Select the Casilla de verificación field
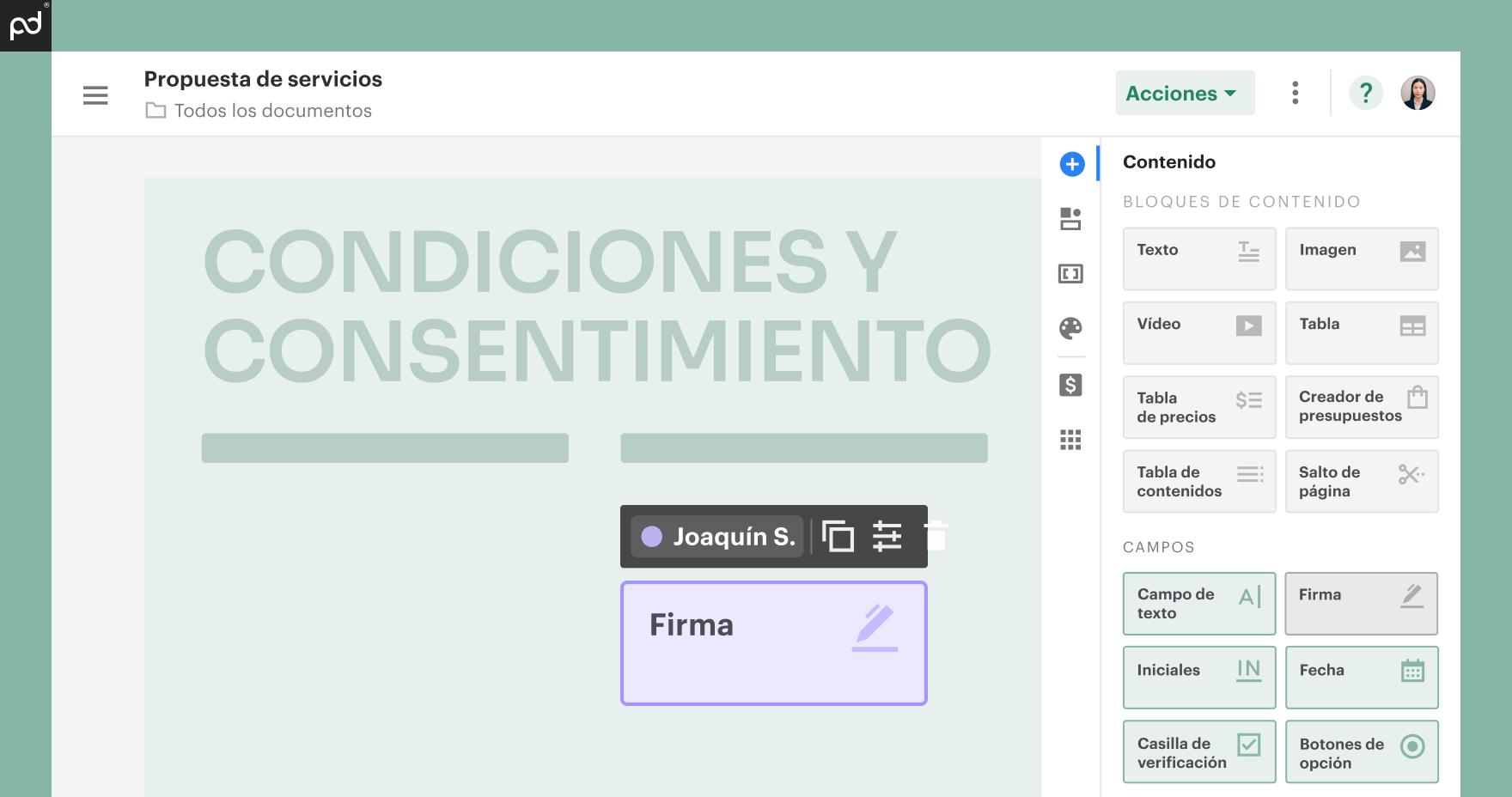 (1199, 751)
